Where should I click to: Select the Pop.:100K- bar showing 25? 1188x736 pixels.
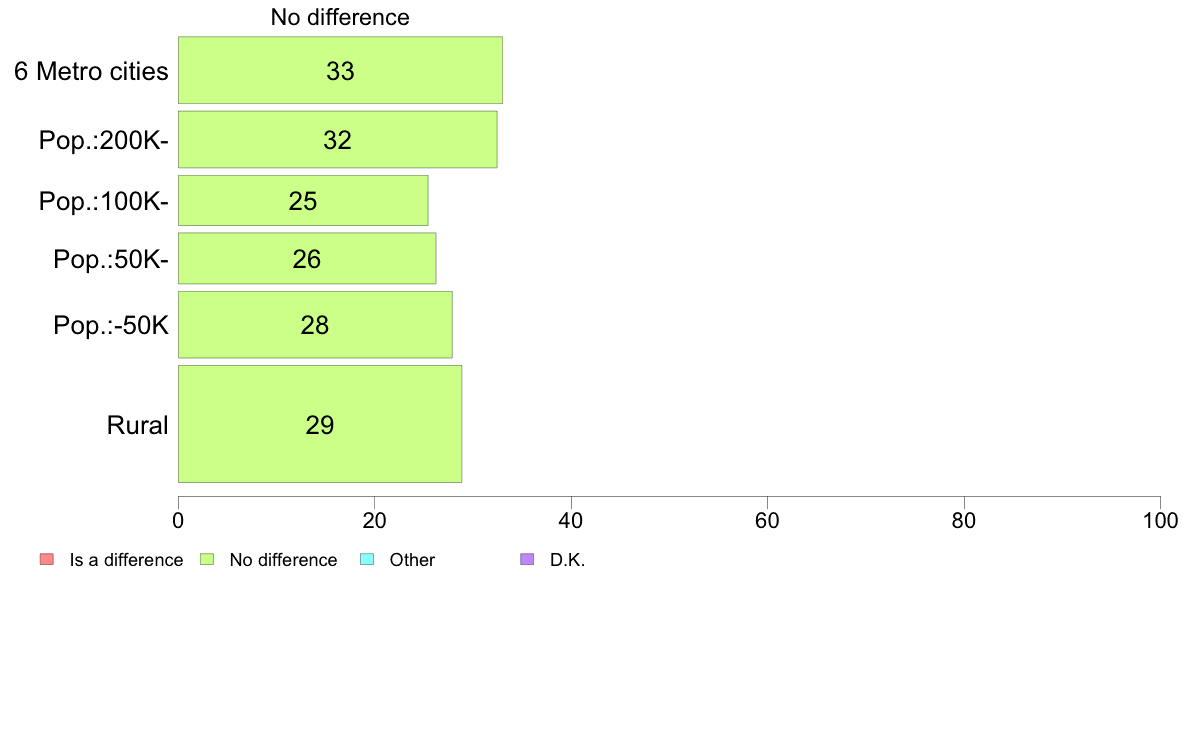point(303,201)
